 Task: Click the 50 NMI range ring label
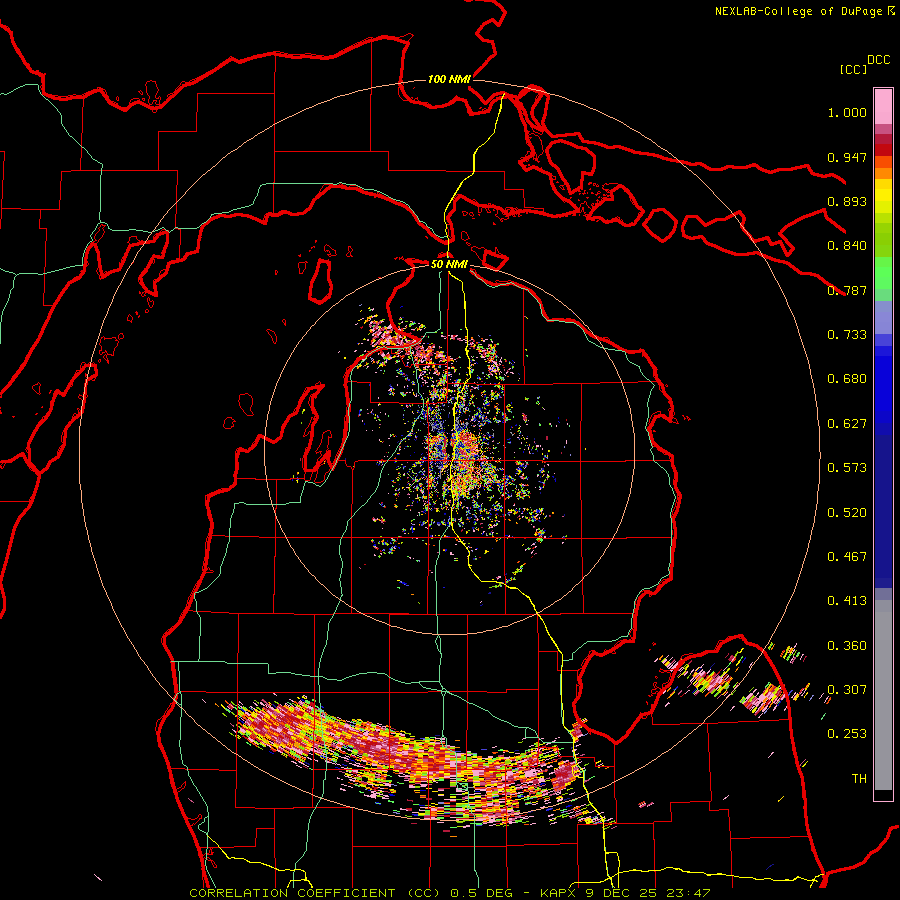(x=449, y=264)
